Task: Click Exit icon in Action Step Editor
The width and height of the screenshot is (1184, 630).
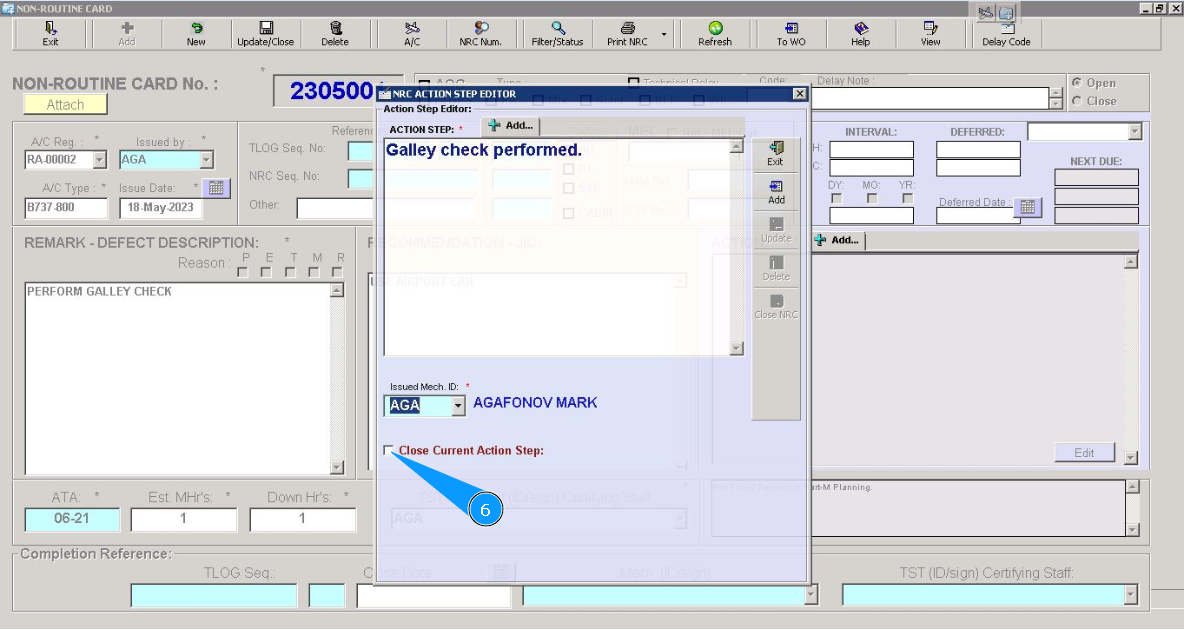Action: [775, 148]
